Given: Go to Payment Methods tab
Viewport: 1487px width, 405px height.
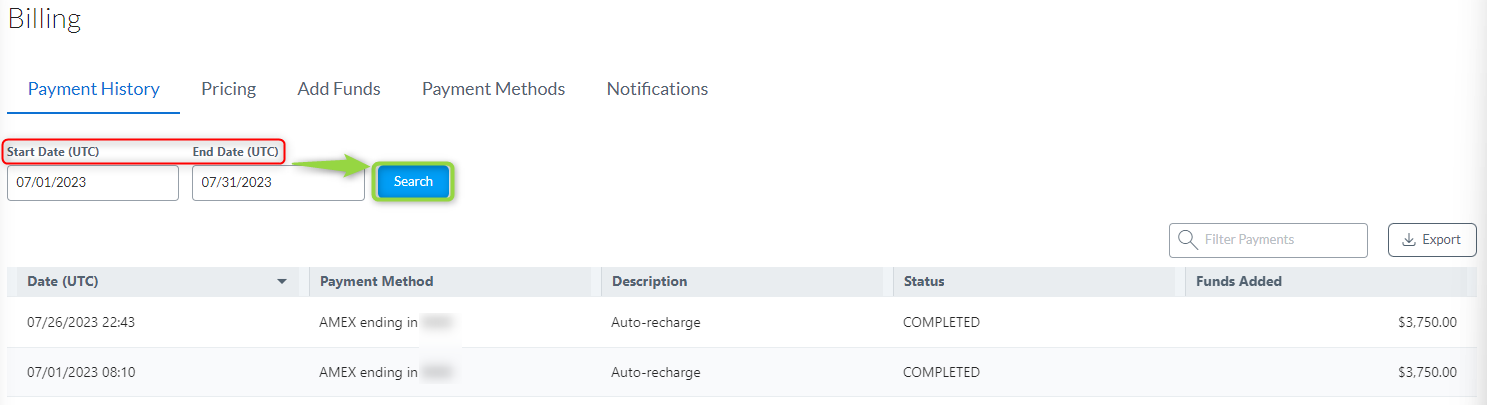Looking at the screenshot, I should click(493, 89).
